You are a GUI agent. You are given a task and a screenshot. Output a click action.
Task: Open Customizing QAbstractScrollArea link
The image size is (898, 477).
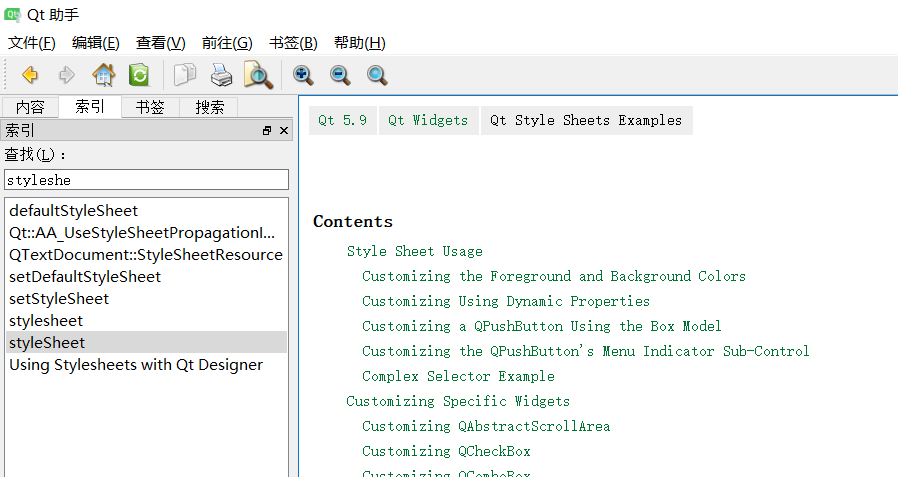(486, 426)
